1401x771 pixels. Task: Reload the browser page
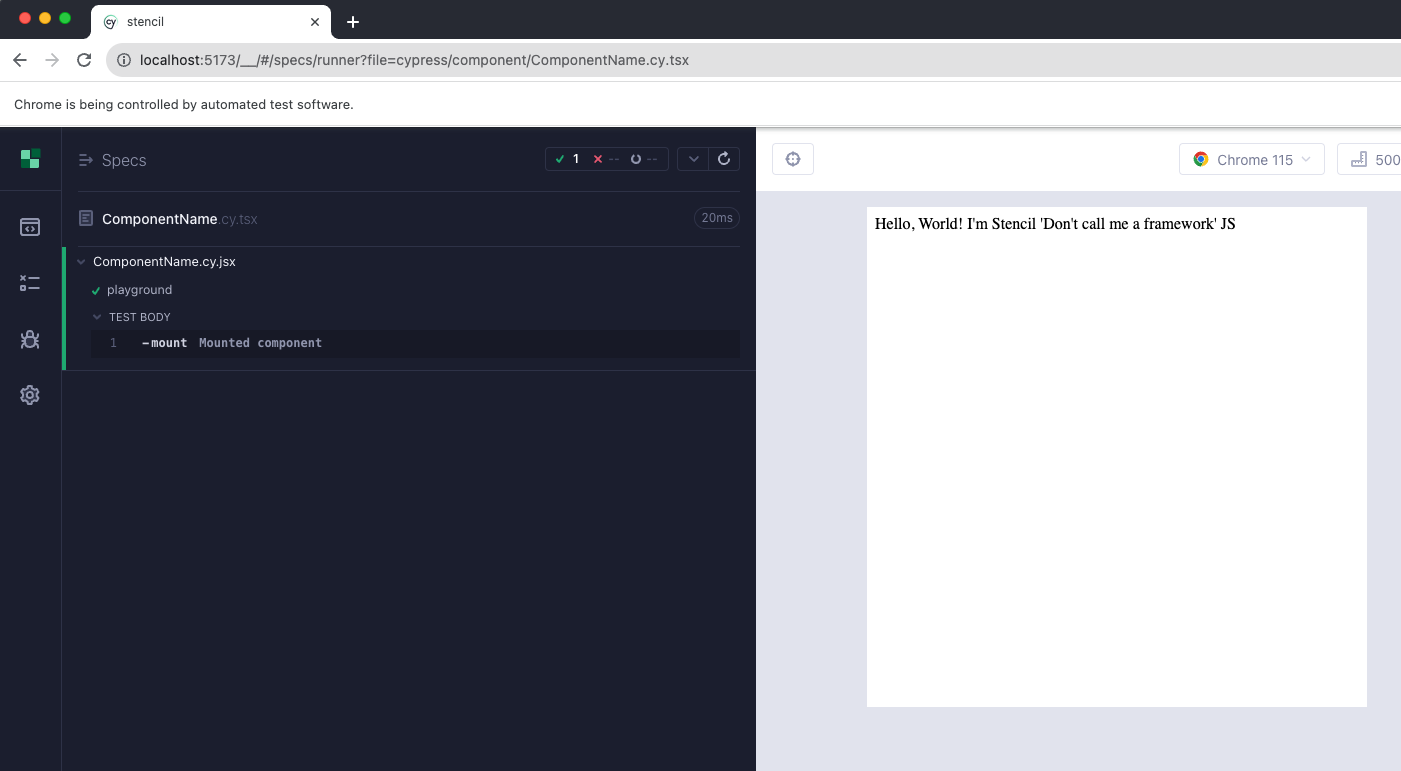84,60
